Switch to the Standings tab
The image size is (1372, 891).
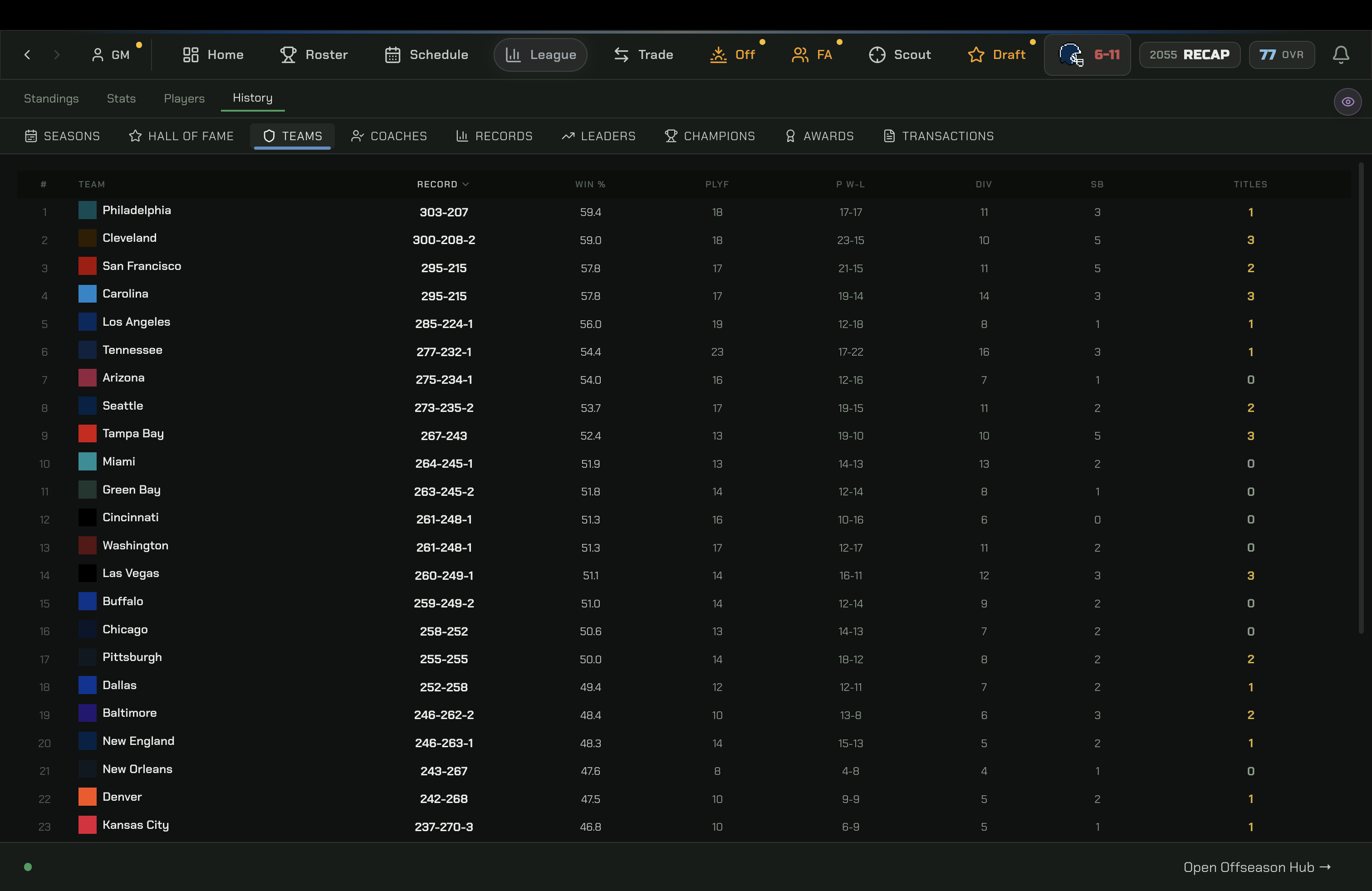(x=51, y=98)
